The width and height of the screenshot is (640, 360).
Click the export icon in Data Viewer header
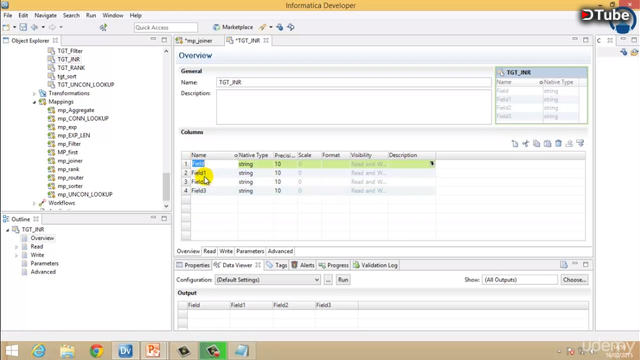pos(564,265)
